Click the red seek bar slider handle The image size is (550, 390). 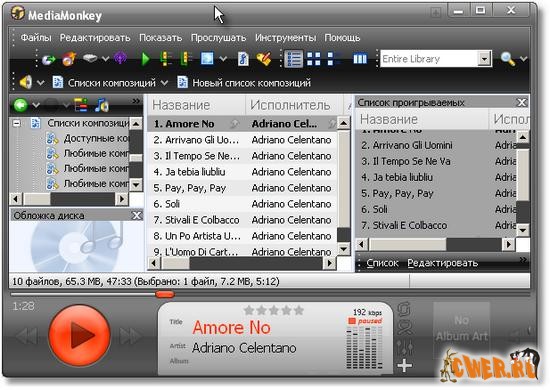click(165, 294)
